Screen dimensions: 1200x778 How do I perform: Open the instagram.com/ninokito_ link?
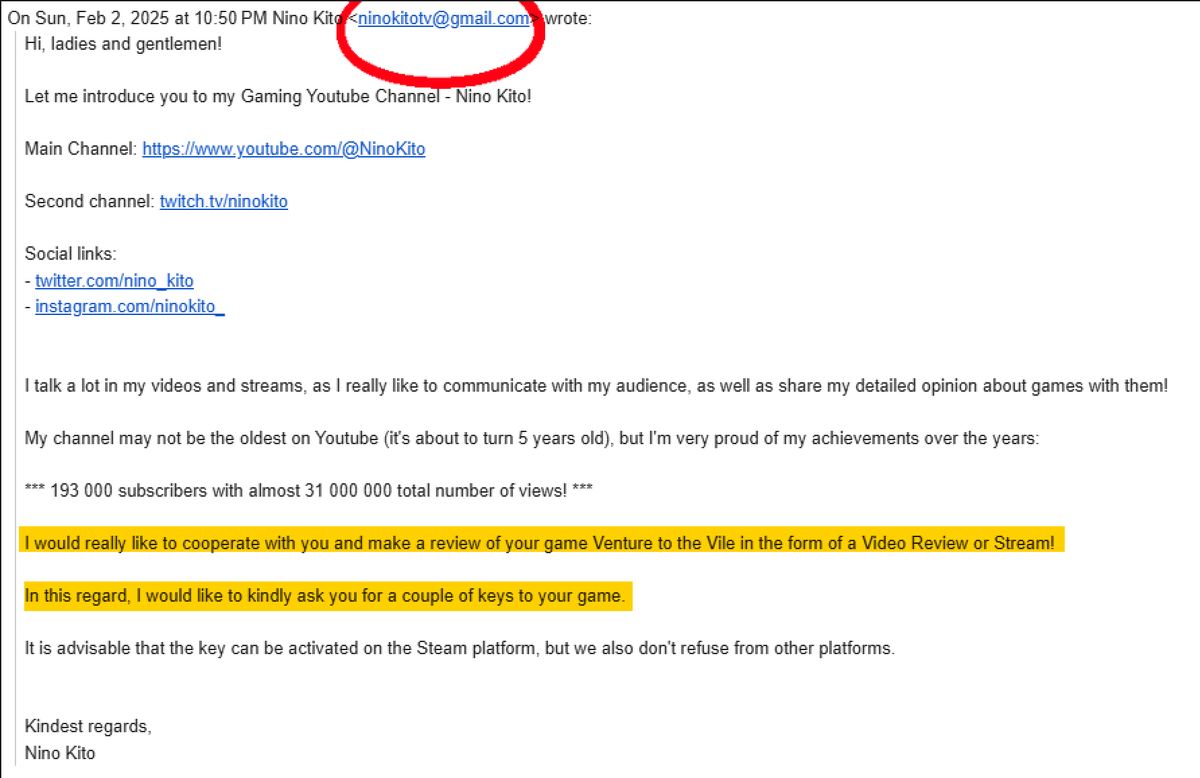(x=130, y=306)
